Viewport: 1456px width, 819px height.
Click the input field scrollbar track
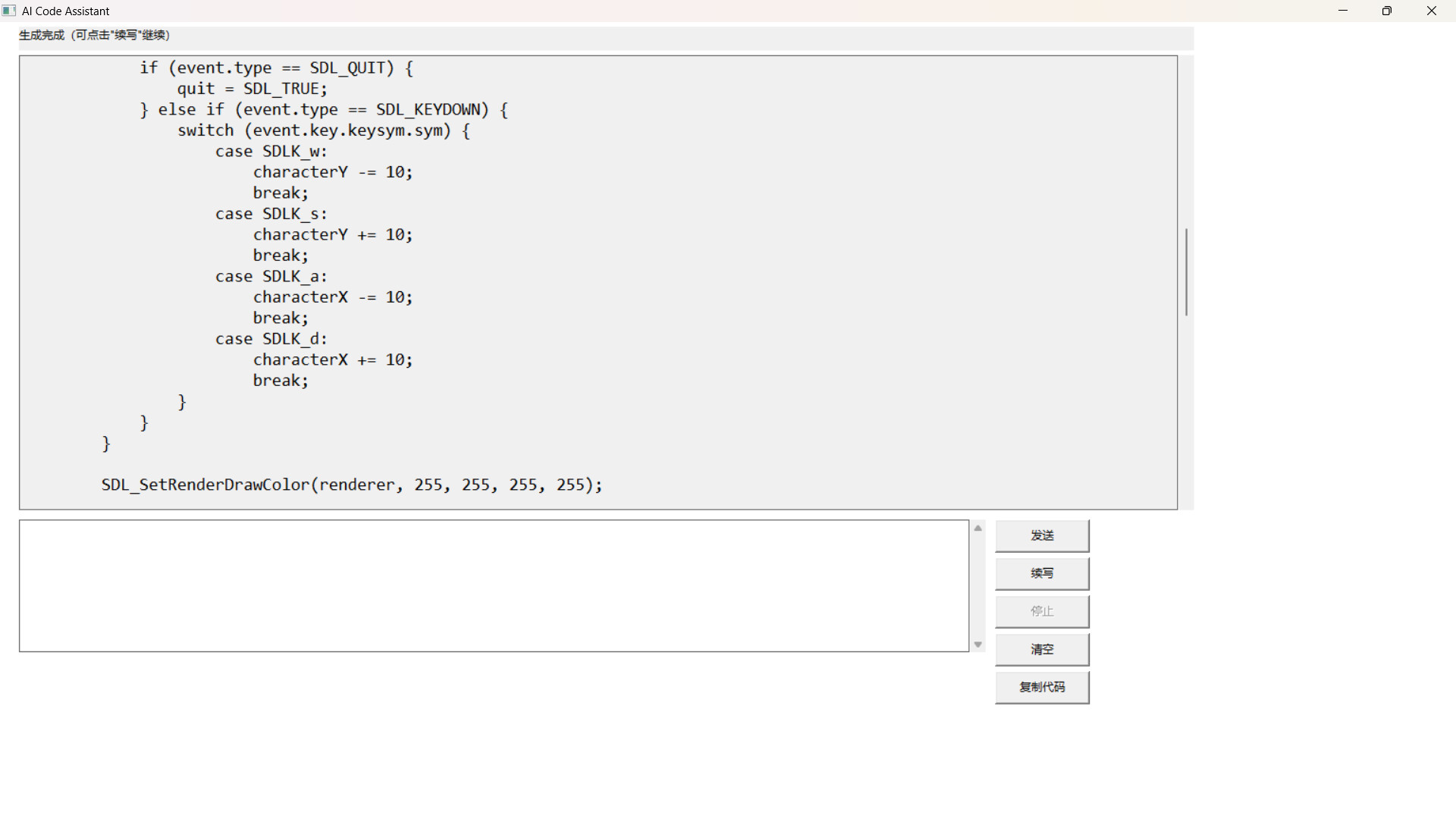click(x=977, y=585)
